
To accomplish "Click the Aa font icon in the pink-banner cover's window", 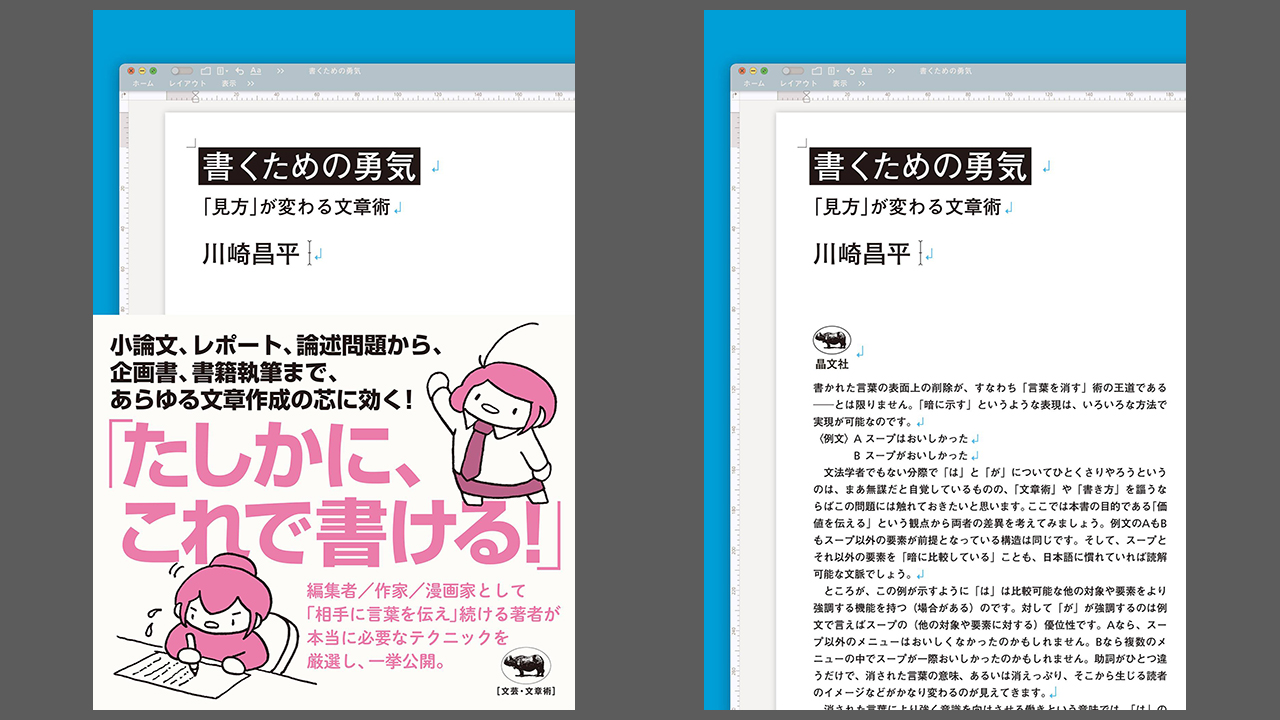I will point(256,71).
